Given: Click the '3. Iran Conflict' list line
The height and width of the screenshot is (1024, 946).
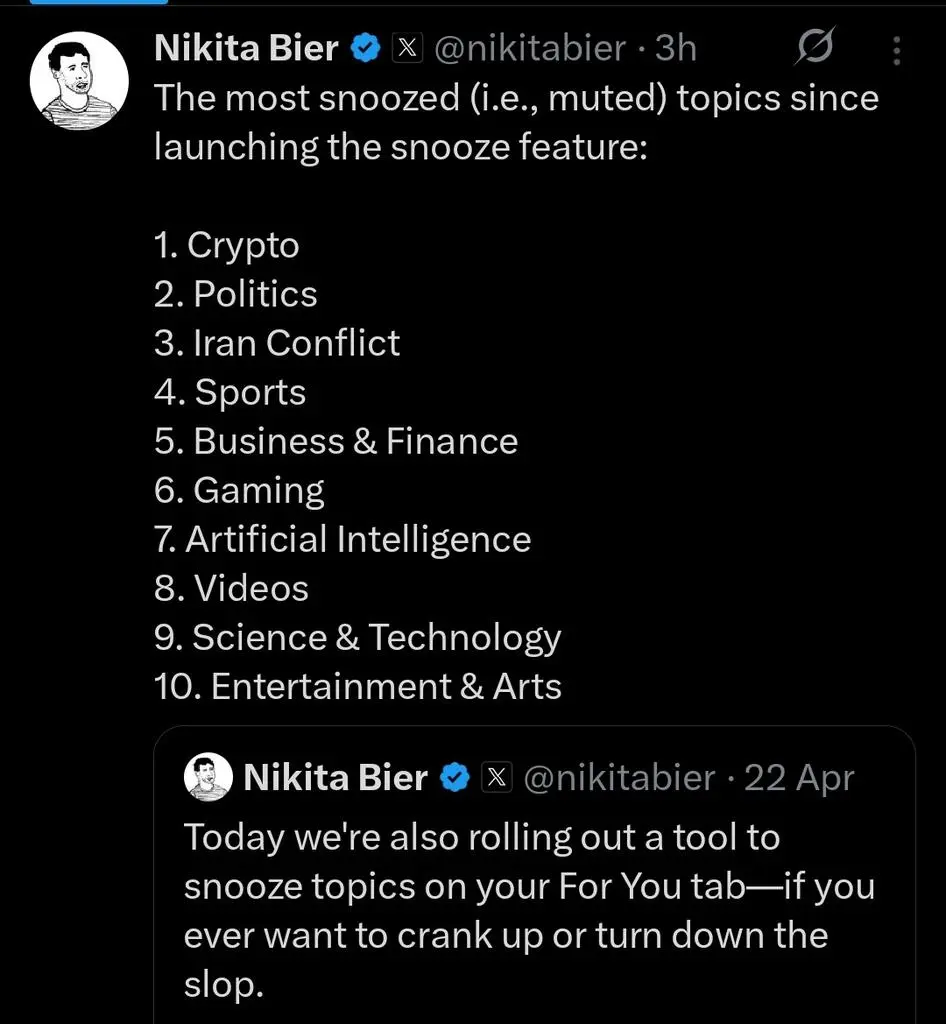Looking at the screenshot, I should pos(277,343).
